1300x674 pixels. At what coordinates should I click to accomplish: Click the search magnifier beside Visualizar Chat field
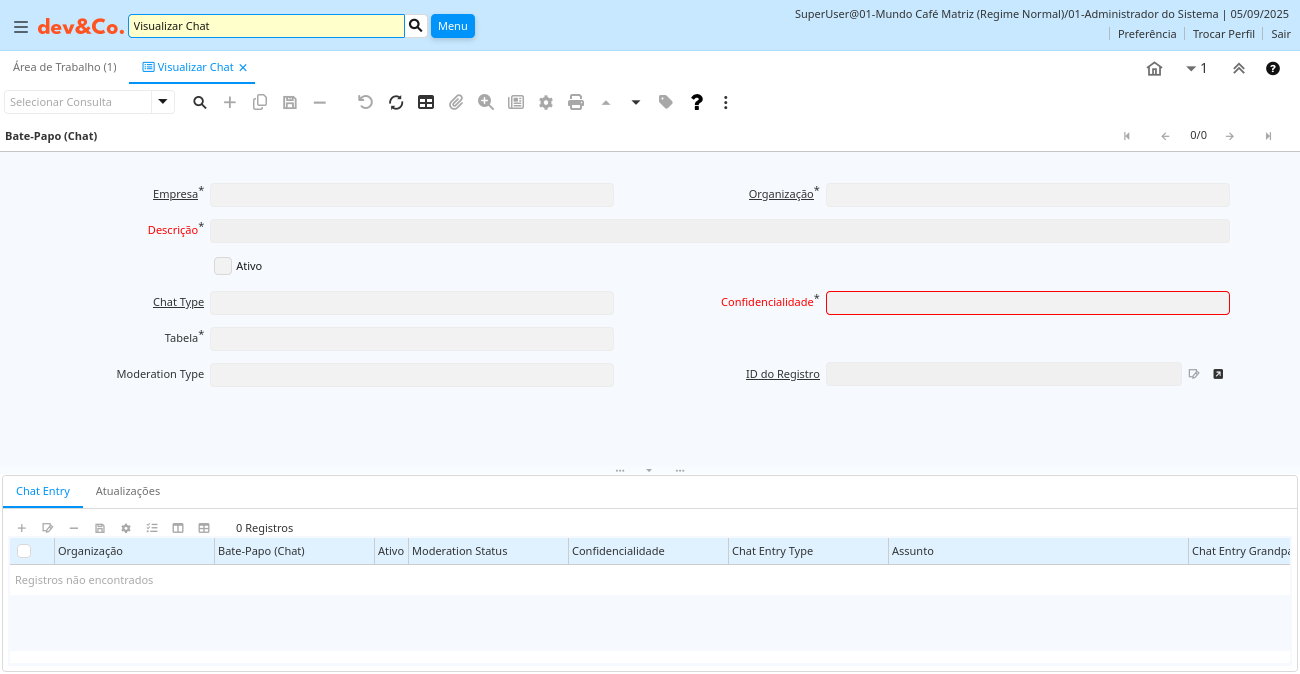(x=416, y=25)
